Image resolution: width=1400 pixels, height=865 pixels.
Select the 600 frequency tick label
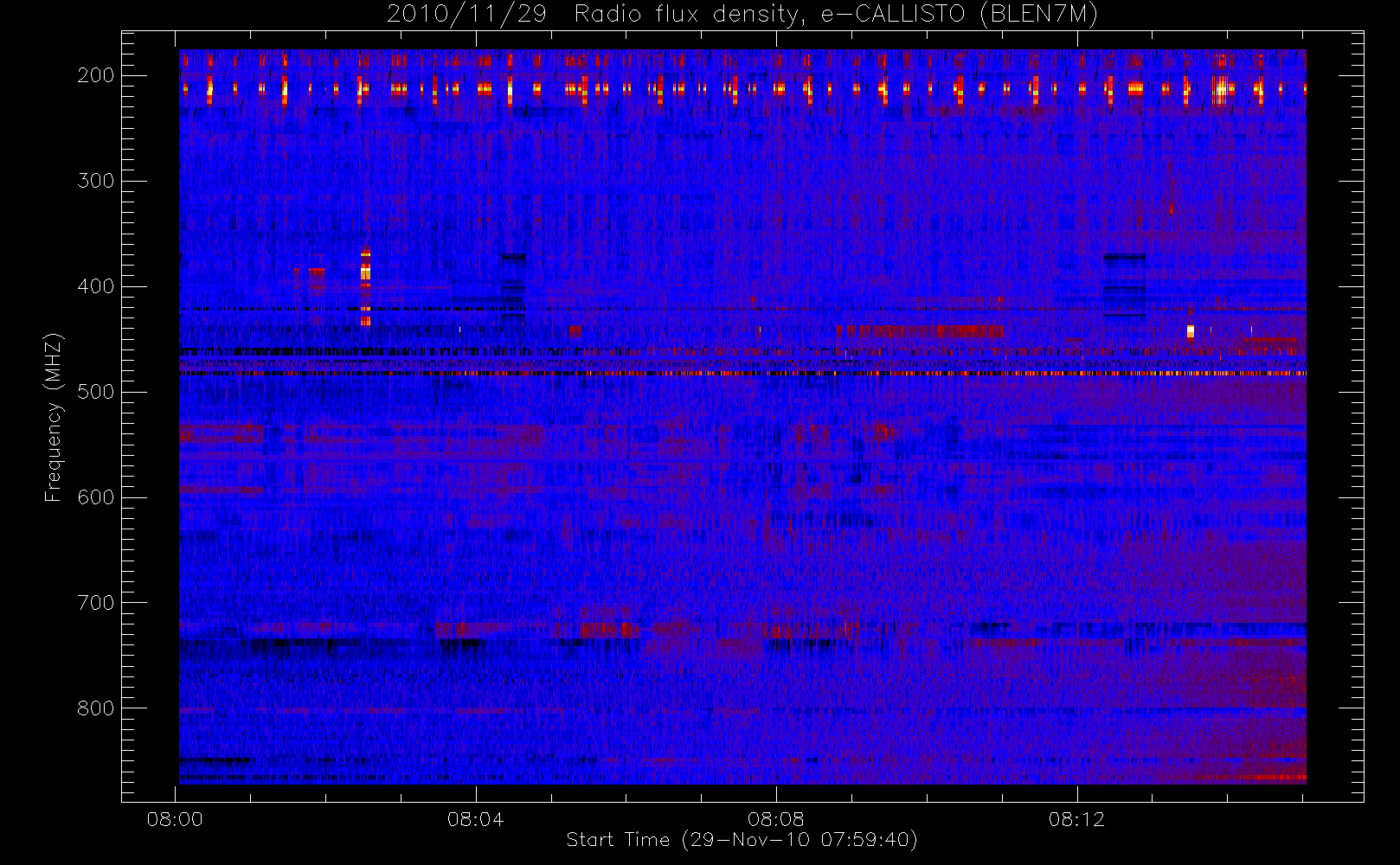(x=96, y=497)
